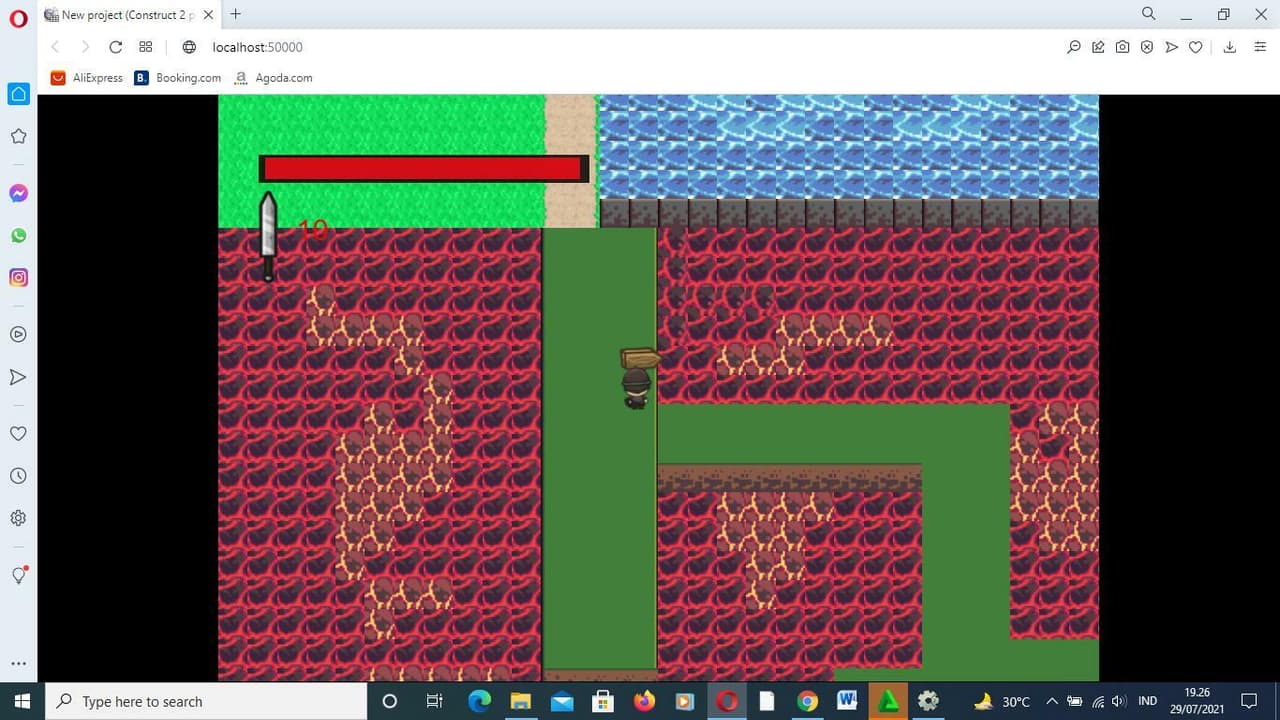Add page to bookmarks with heart
The height and width of the screenshot is (720, 1280).
coord(1195,47)
